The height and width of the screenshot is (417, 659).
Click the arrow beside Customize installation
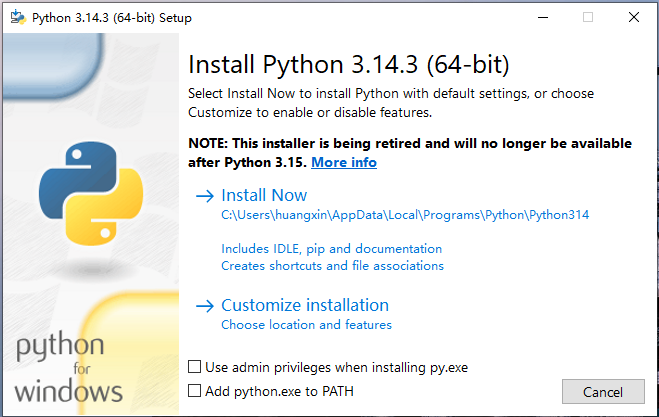coord(205,306)
